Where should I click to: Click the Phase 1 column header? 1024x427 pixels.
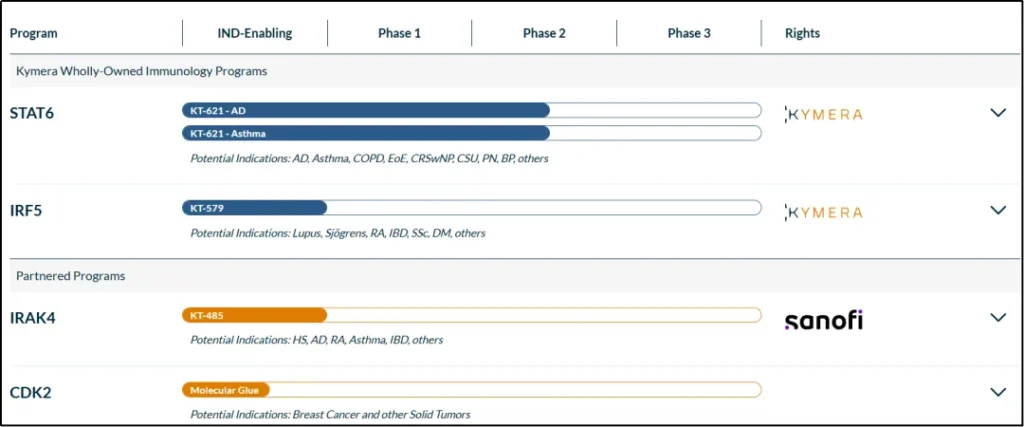[x=399, y=33]
